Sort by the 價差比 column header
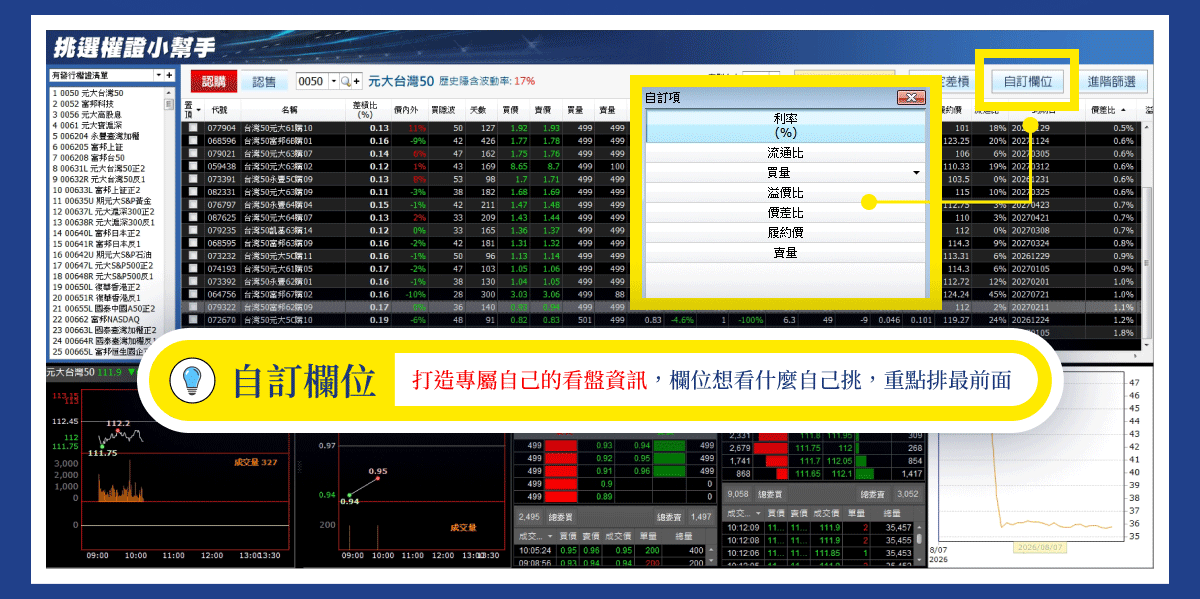The height and width of the screenshot is (599, 1200). (x=1112, y=110)
